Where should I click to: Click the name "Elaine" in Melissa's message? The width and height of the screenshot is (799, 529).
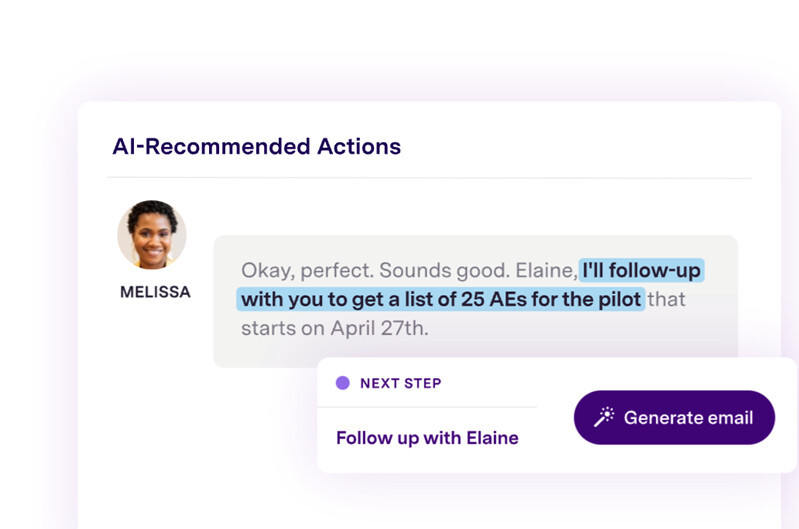(x=546, y=271)
